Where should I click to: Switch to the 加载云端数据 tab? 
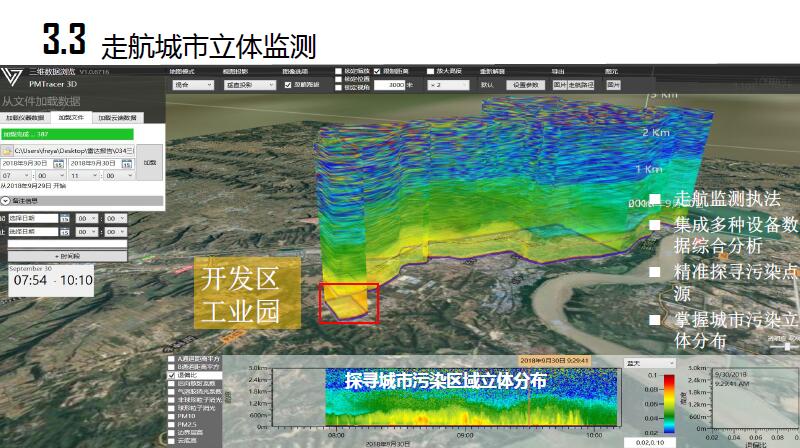(x=118, y=118)
